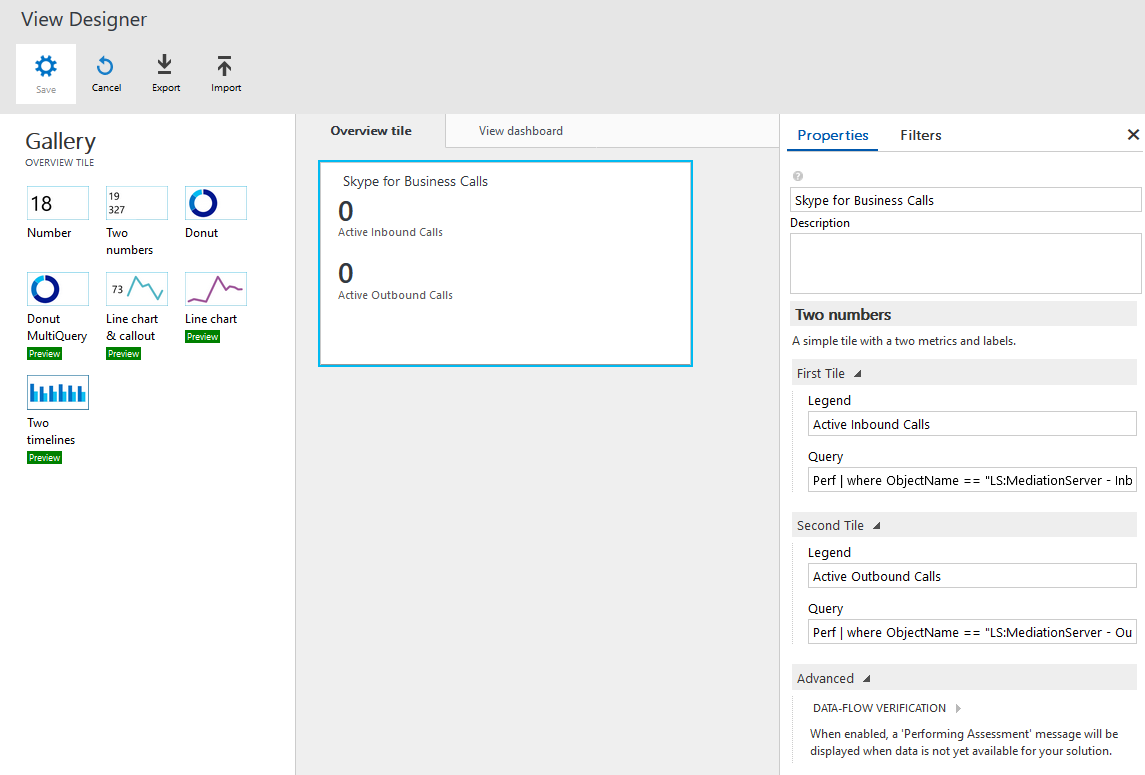This screenshot has width=1145, height=775.
Task: Click the Export download icon
Action: tap(165, 65)
